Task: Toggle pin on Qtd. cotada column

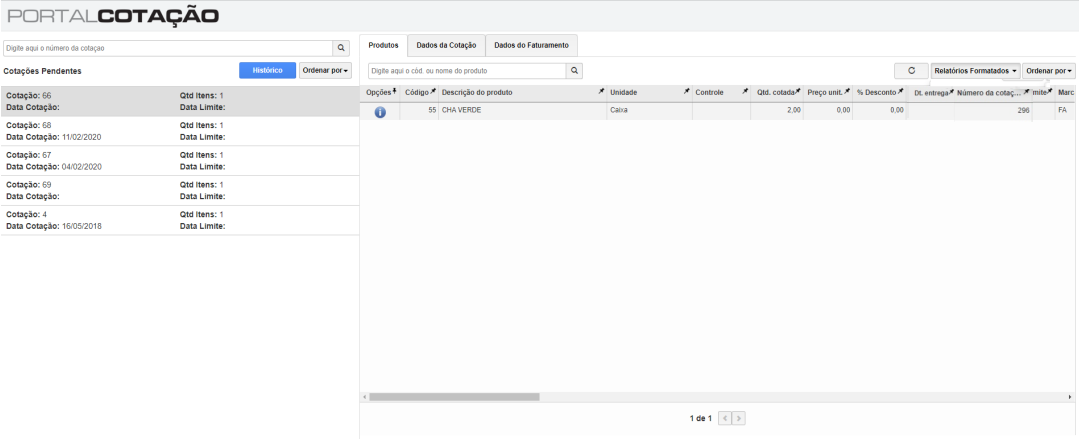Action: pyautogui.click(x=798, y=92)
